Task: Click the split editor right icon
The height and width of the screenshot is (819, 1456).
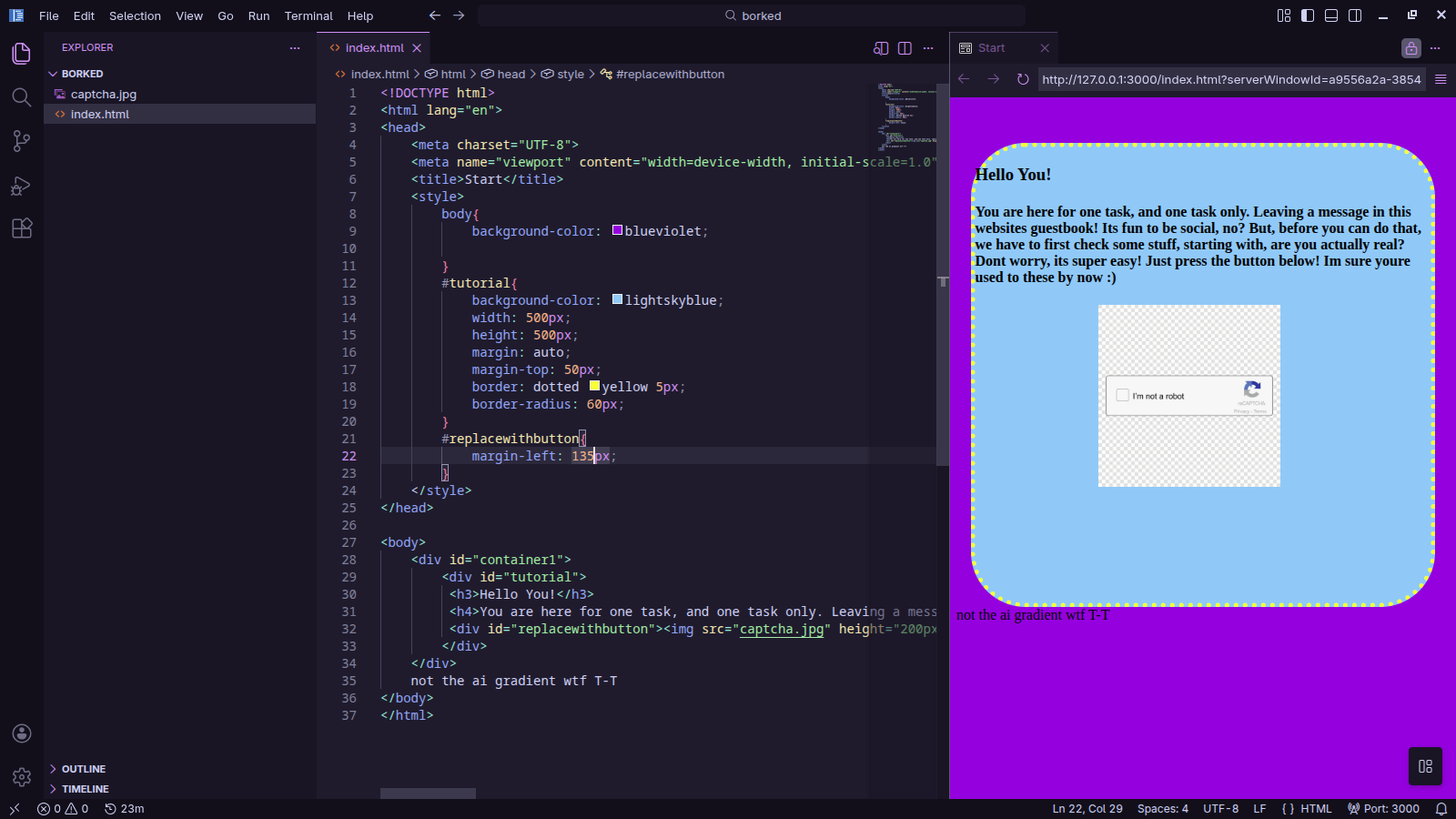Action: click(x=905, y=48)
